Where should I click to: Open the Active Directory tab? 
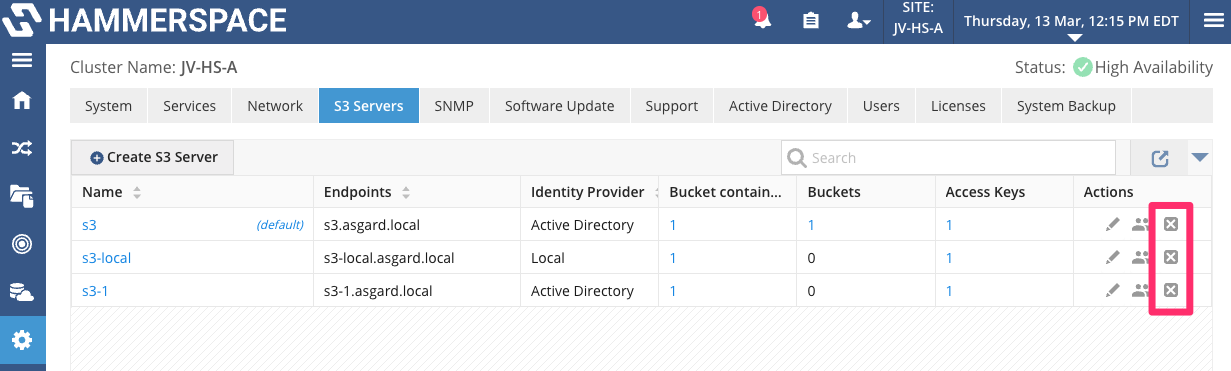(x=780, y=106)
